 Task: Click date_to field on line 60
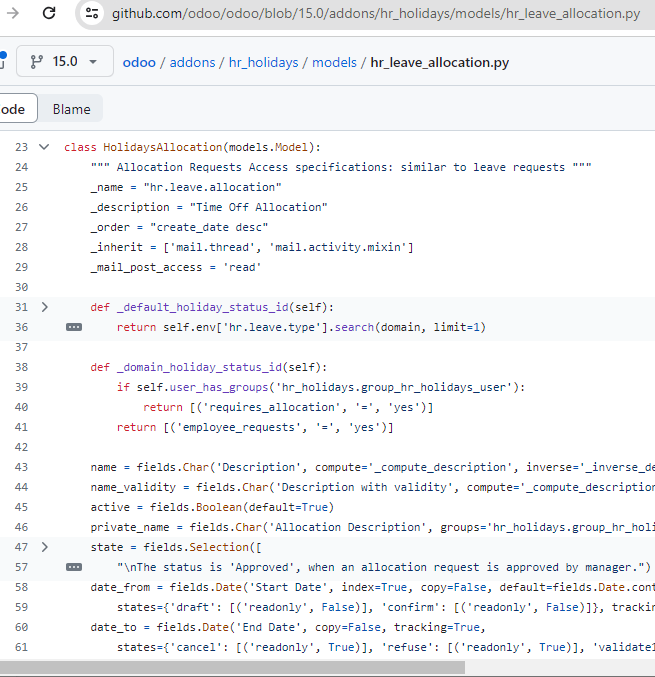(x=114, y=627)
